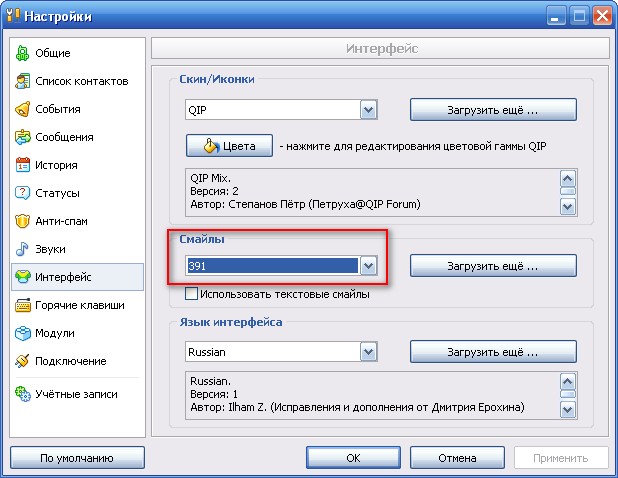Click the По умолчанию button
The image size is (618, 478).
[x=77, y=458]
